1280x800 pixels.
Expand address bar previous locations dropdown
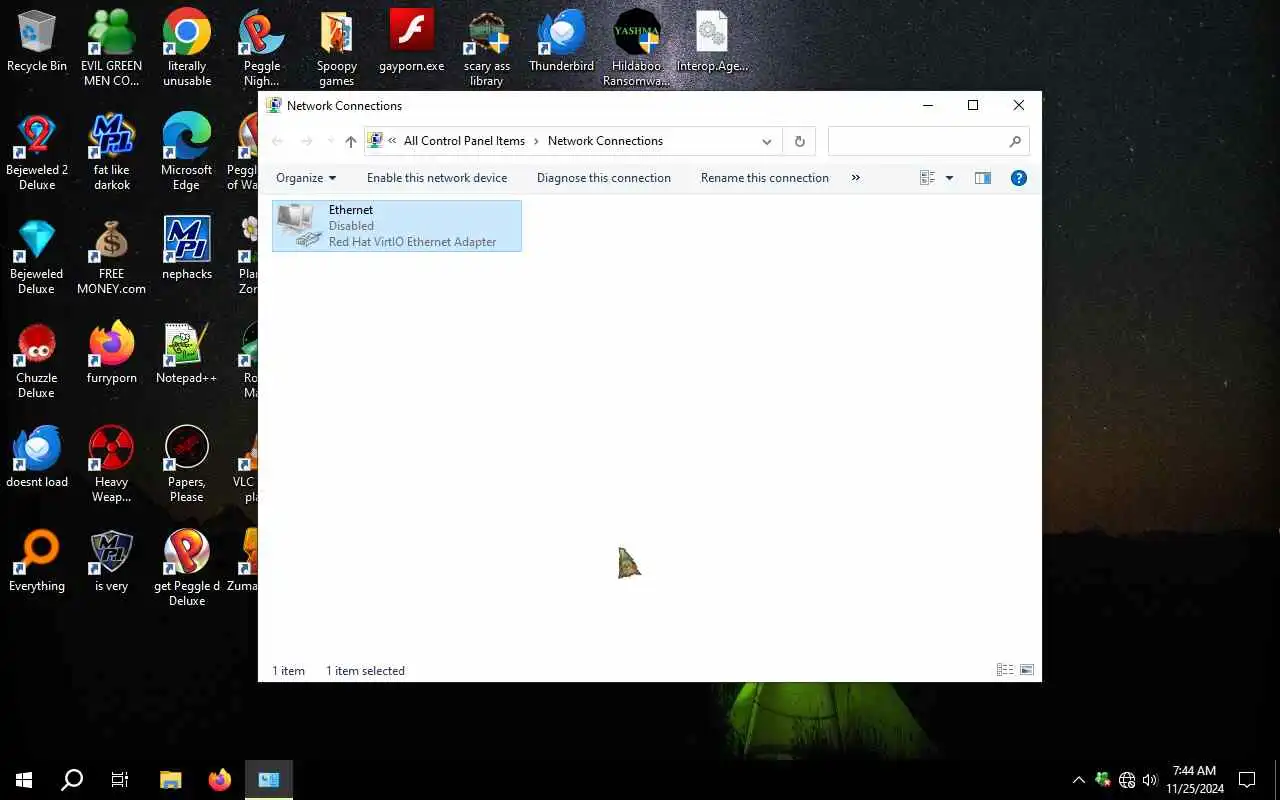point(767,142)
